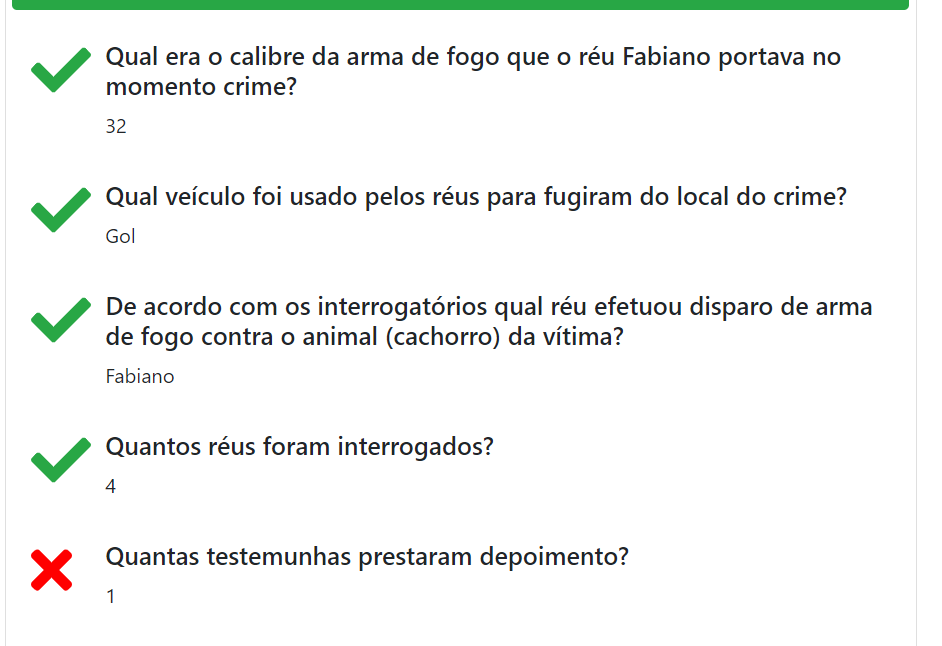This screenshot has height=646, width=942.
Task: Click the incorrect answer '1' under testemunhas
Action: coord(111,597)
